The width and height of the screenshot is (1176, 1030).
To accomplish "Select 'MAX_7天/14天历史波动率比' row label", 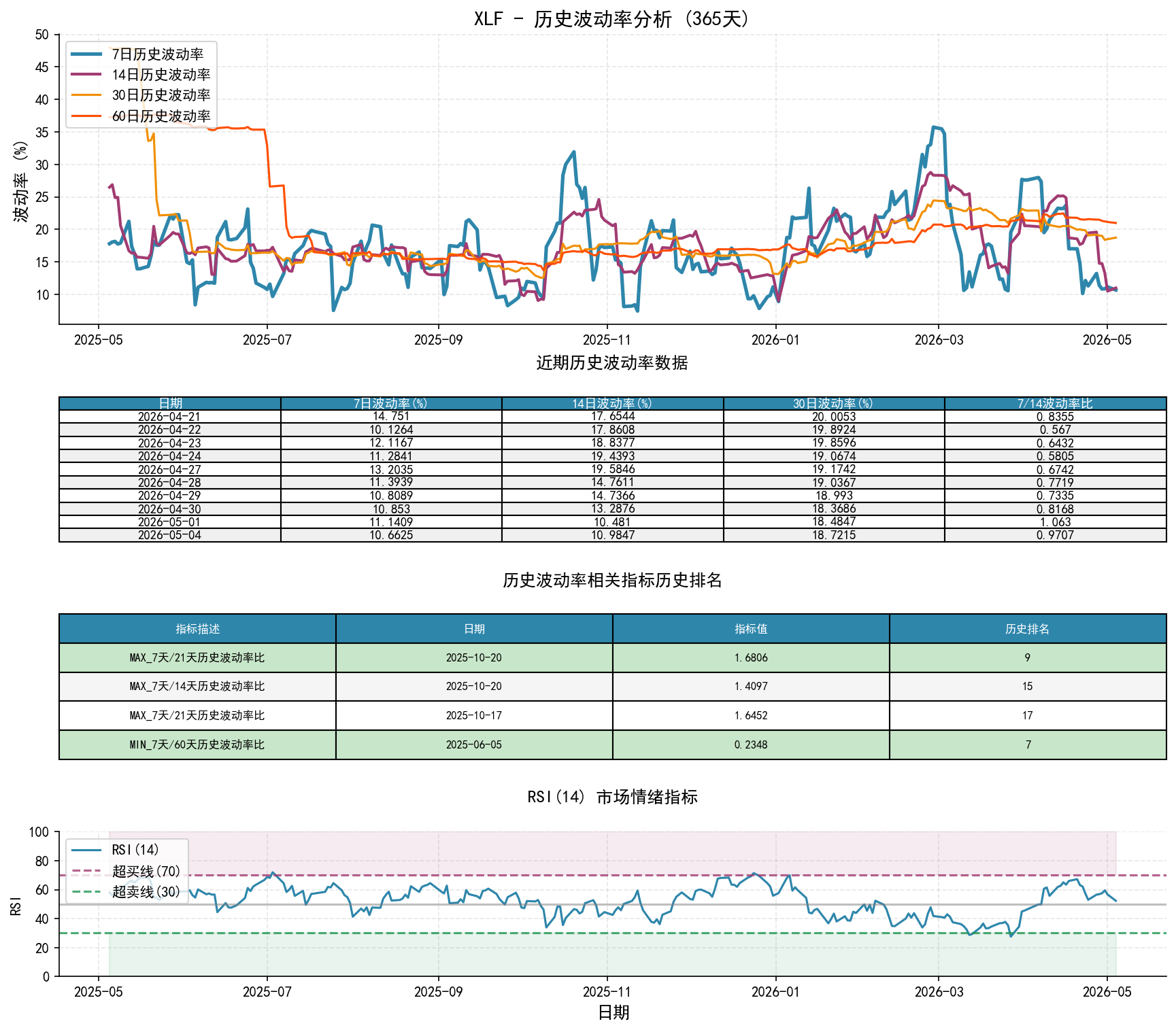I will tap(197, 687).
